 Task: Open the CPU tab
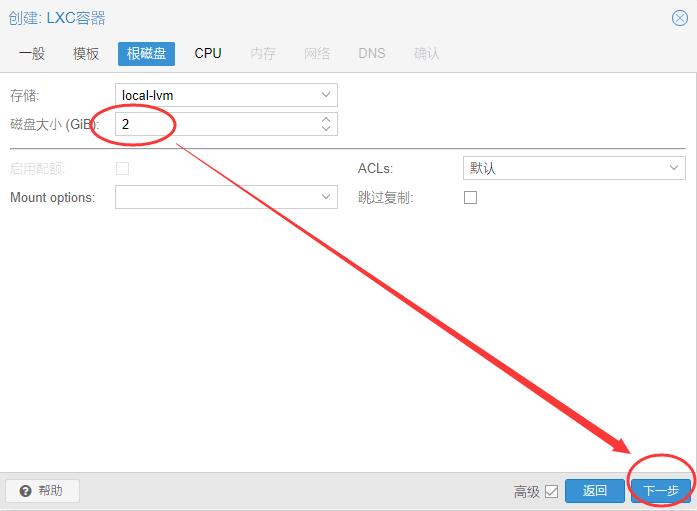coord(208,54)
